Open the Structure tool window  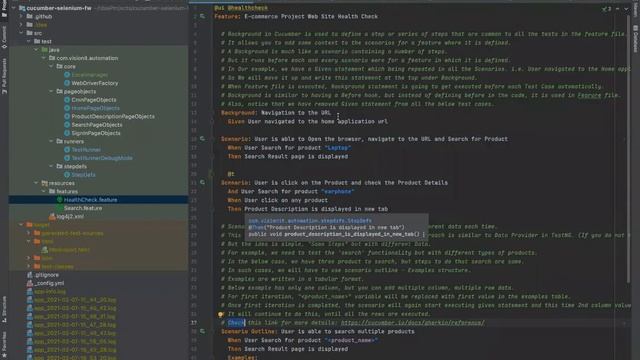(x=4, y=309)
